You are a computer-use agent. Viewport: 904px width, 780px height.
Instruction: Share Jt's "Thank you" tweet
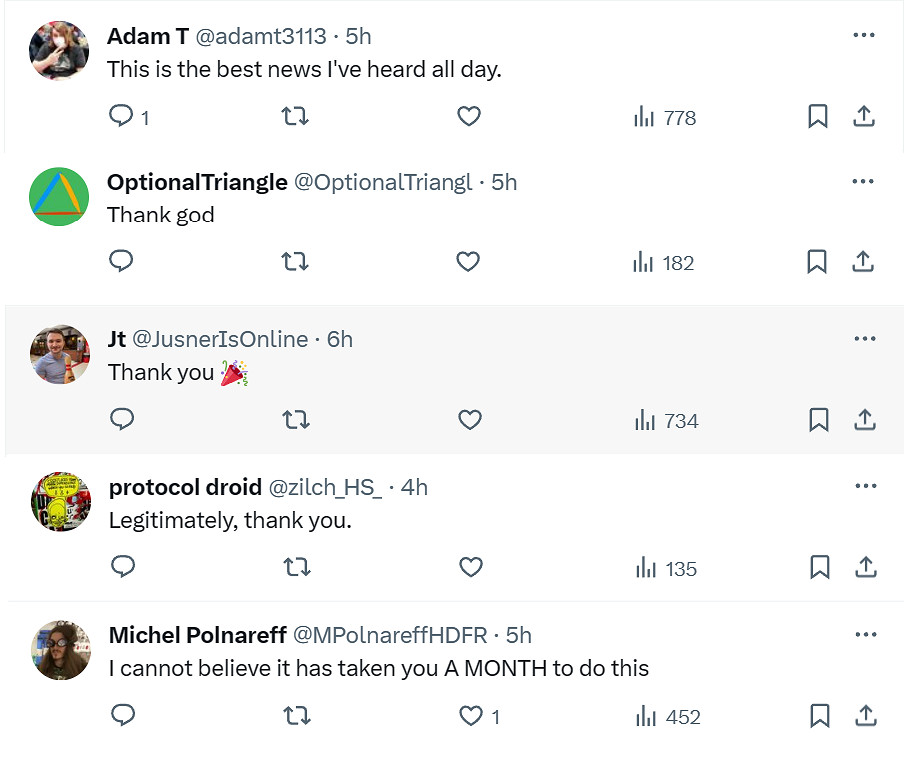(x=864, y=420)
